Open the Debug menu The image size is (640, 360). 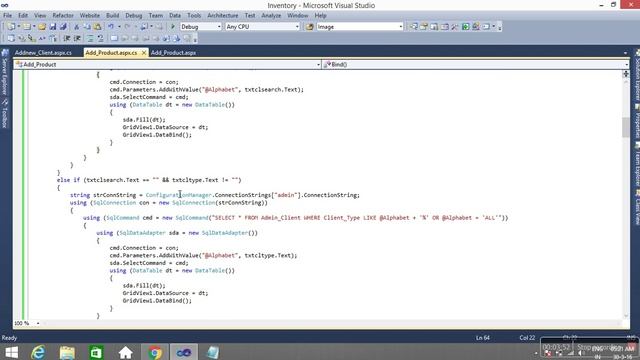click(133, 16)
